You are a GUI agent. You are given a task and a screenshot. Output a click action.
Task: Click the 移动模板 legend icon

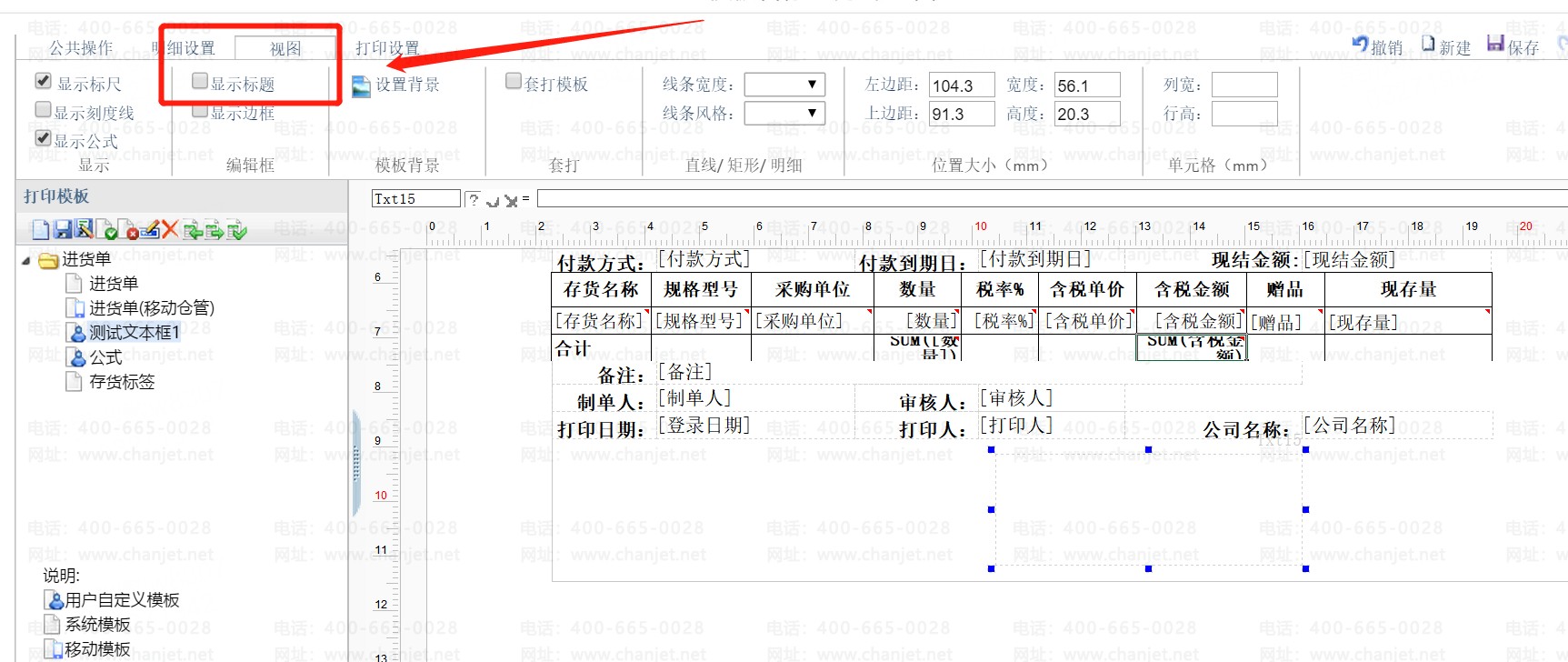(x=54, y=649)
